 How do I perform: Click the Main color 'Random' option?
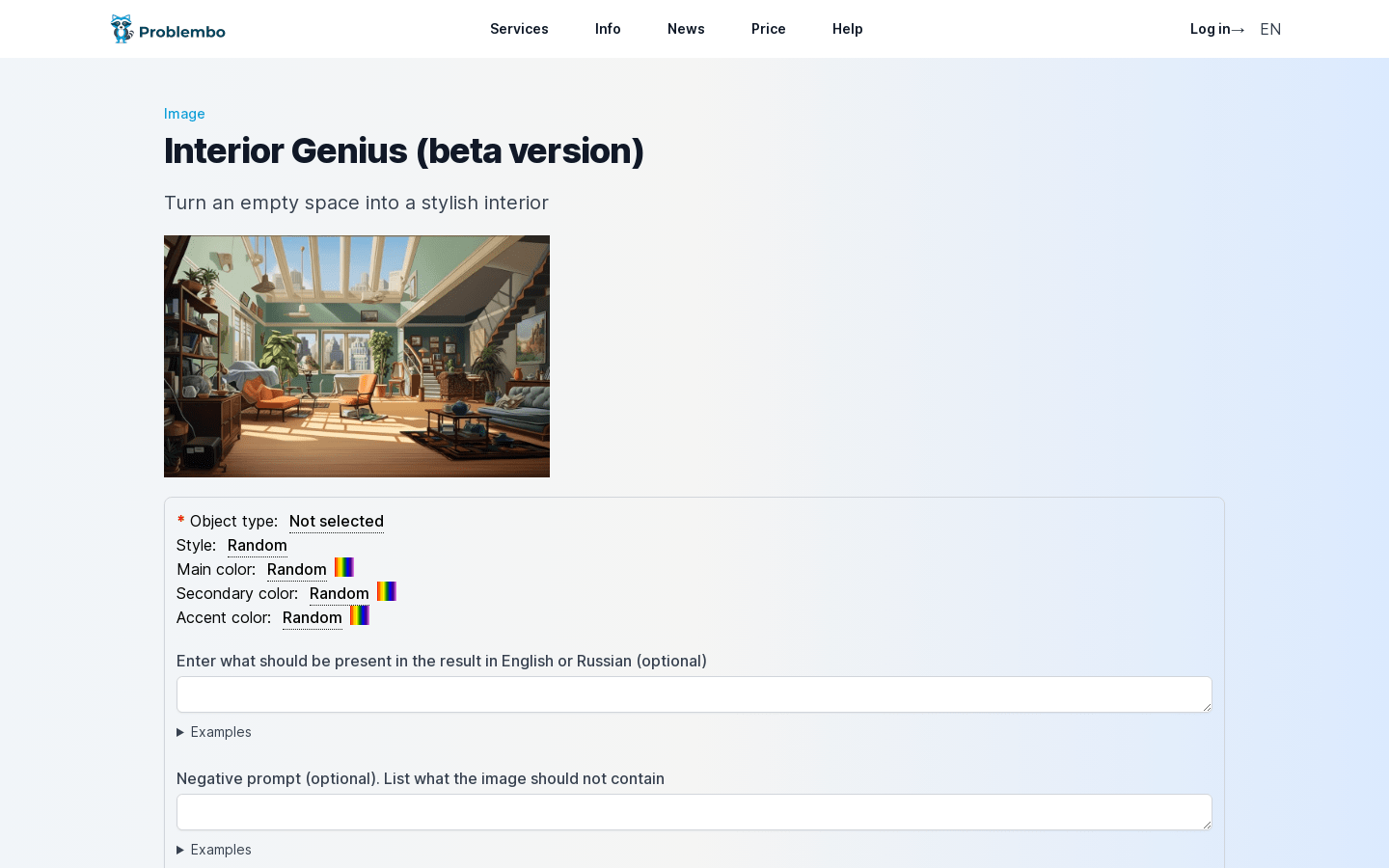click(x=296, y=569)
